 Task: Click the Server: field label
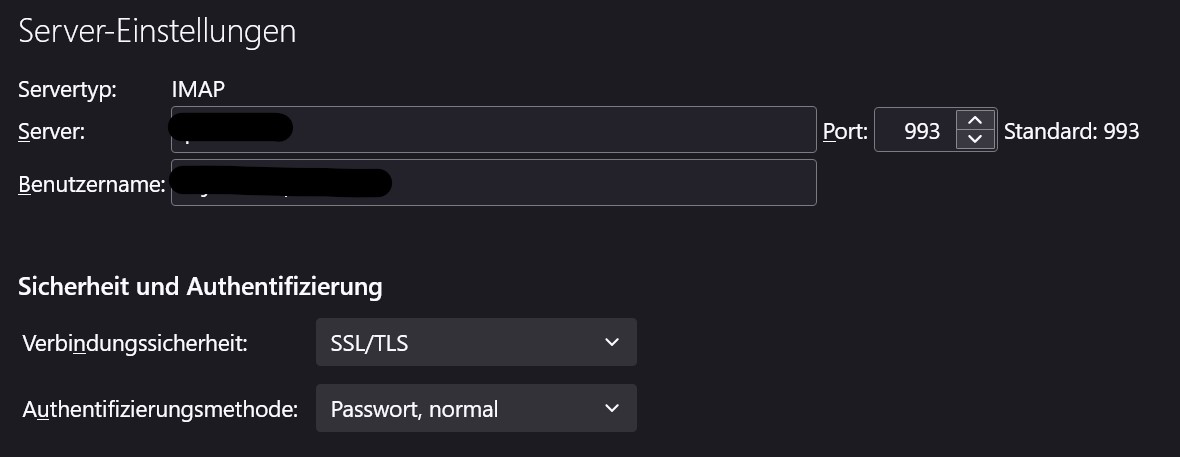[x=51, y=131]
